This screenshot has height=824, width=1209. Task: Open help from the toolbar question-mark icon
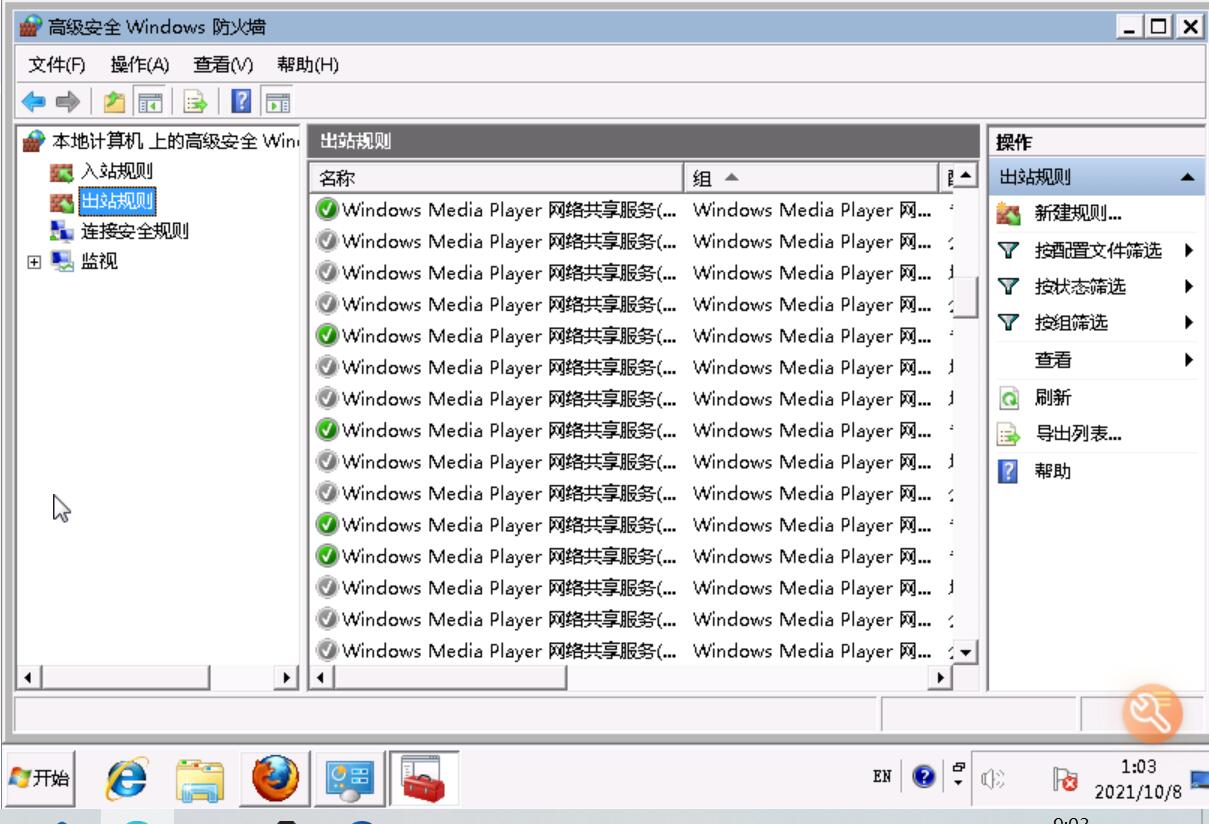(240, 101)
